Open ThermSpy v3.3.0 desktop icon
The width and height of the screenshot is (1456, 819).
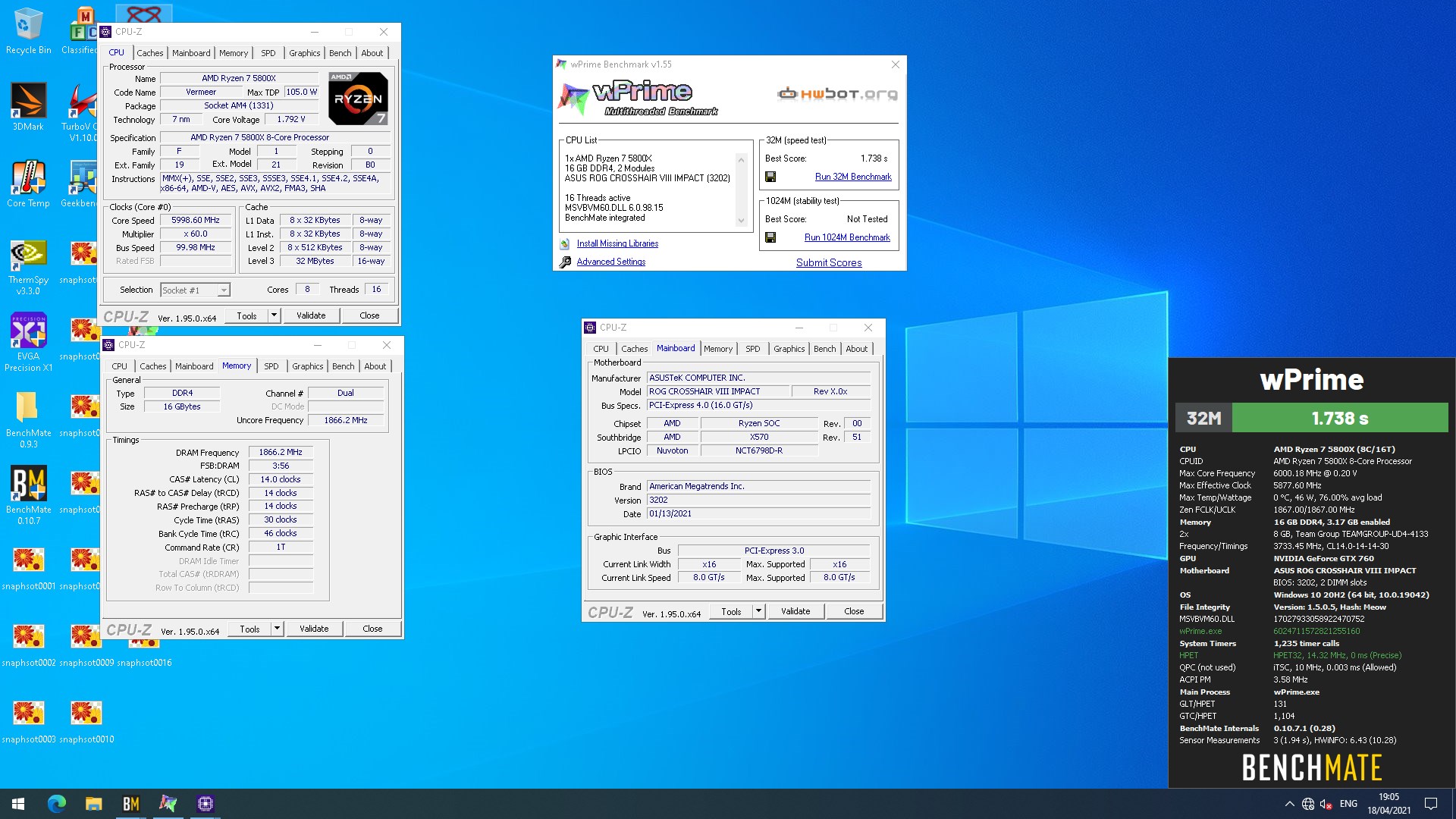click(x=28, y=266)
